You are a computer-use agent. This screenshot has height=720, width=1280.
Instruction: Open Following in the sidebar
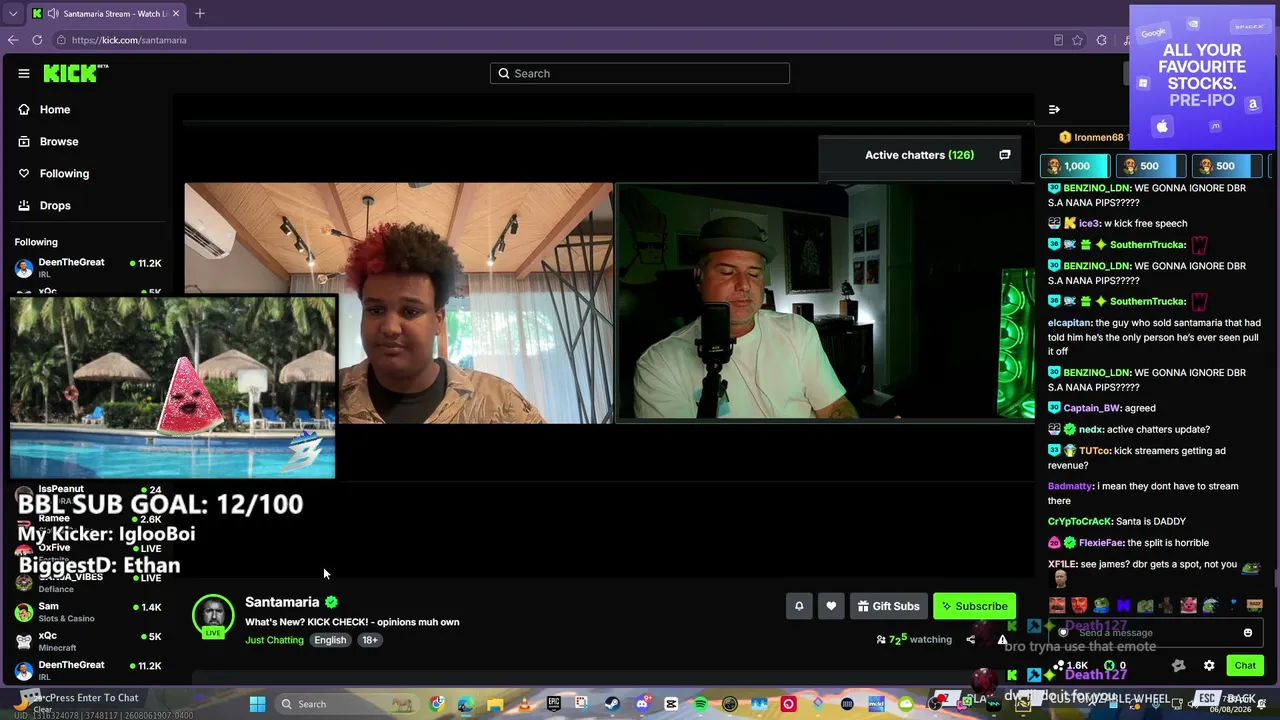click(x=64, y=173)
